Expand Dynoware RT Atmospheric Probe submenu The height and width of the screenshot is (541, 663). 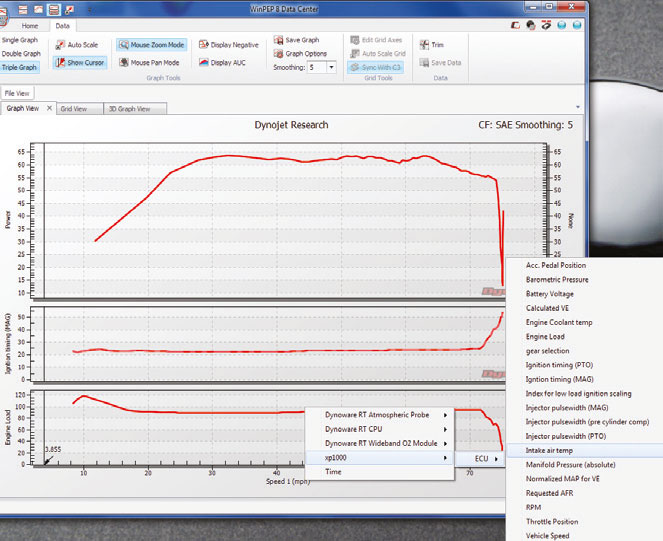(380, 415)
